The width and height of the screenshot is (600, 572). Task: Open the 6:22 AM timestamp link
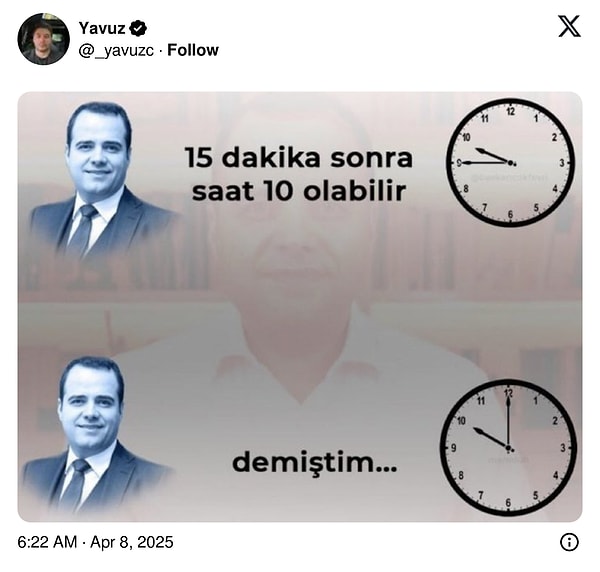click(x=95, y=542)
